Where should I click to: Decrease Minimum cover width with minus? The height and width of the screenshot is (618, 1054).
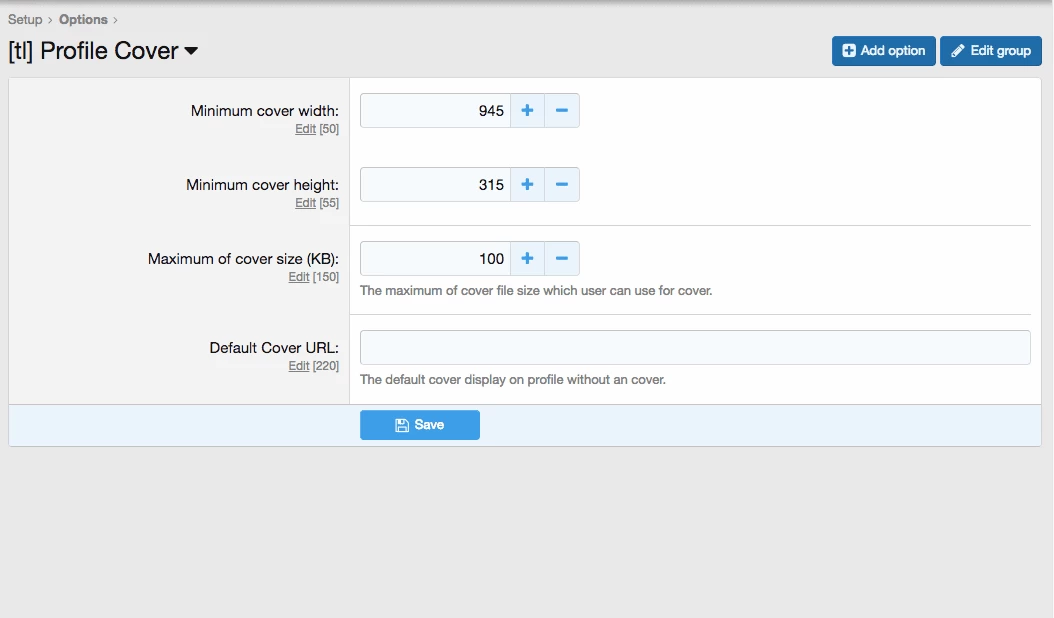(562, 110)
